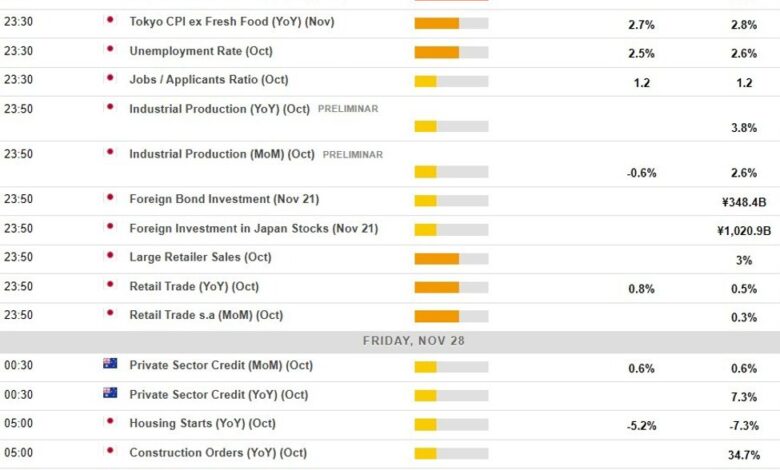780x470 pixels.
Task: Click the Japan flag next to Unemployment Rate
Action: coord(110,49)
